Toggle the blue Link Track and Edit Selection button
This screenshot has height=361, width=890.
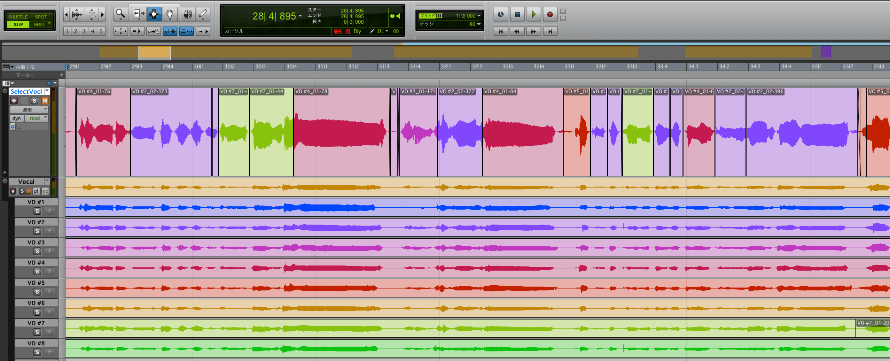click(186, 31)
